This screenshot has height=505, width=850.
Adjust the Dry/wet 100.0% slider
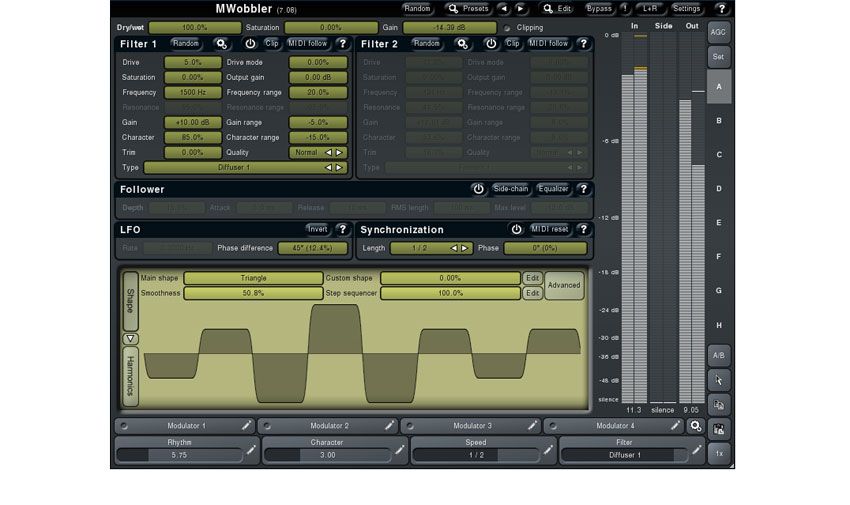coord(195,28)
